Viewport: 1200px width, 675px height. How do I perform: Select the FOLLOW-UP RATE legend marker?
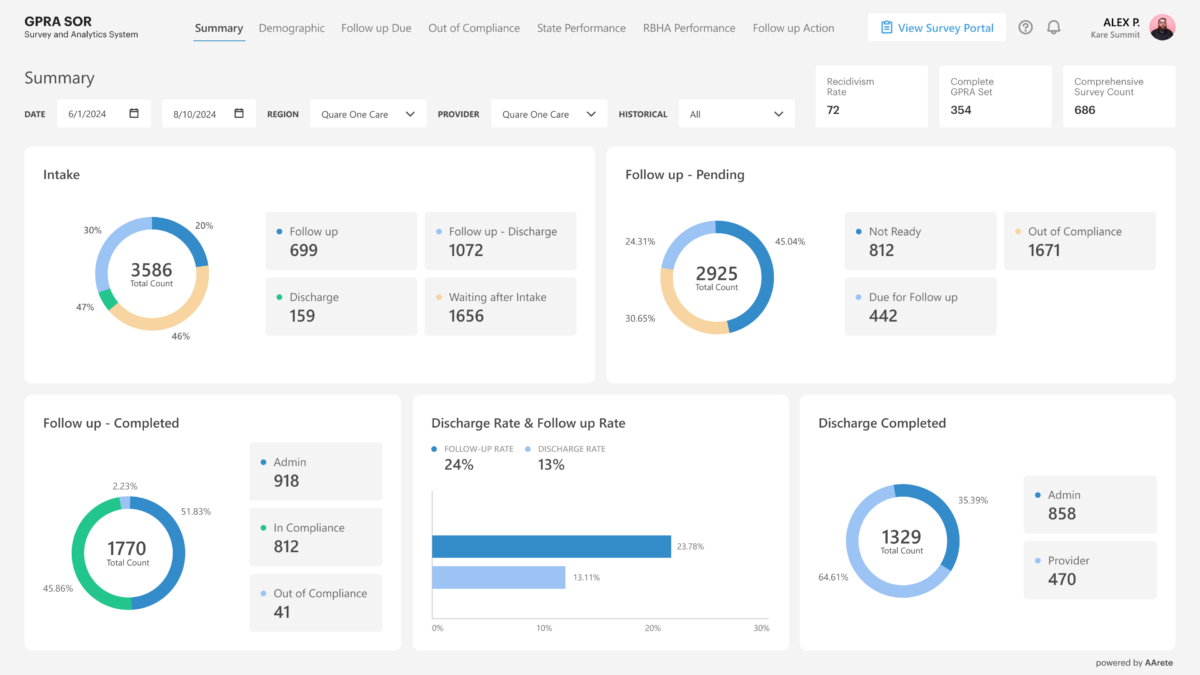click(x=435, y=449)
